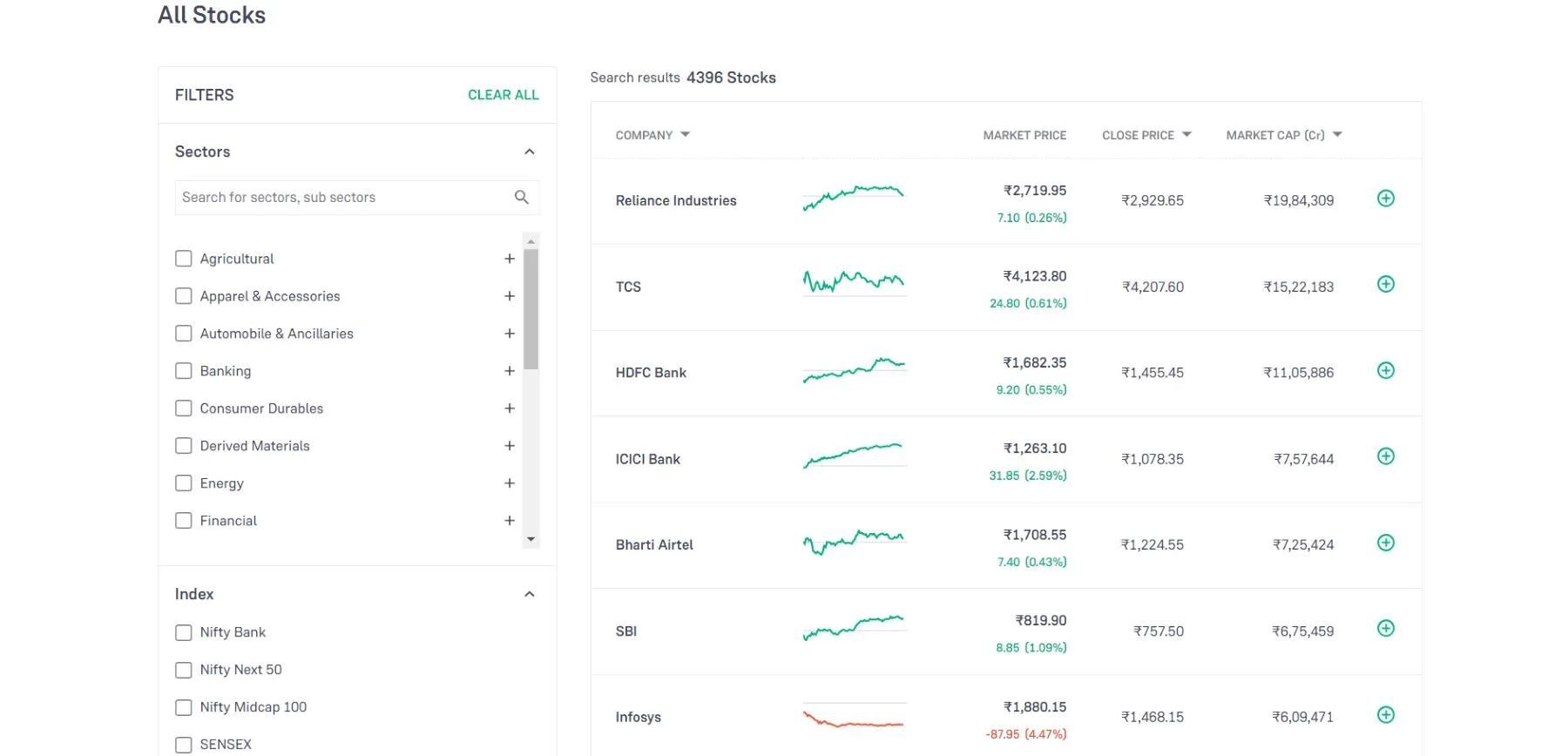Check the Automobile & Ancillaries checkbox
Viewport: 1568px width, 756px height.
click(183, 334)
